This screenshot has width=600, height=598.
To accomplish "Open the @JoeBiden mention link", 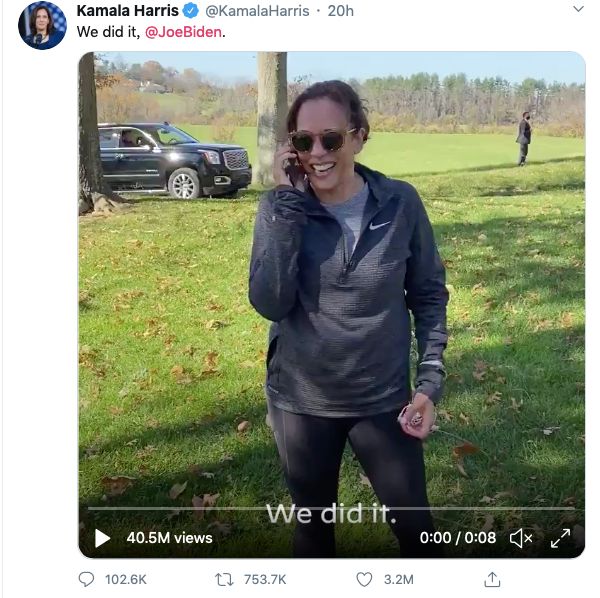I will coord(184,32).
